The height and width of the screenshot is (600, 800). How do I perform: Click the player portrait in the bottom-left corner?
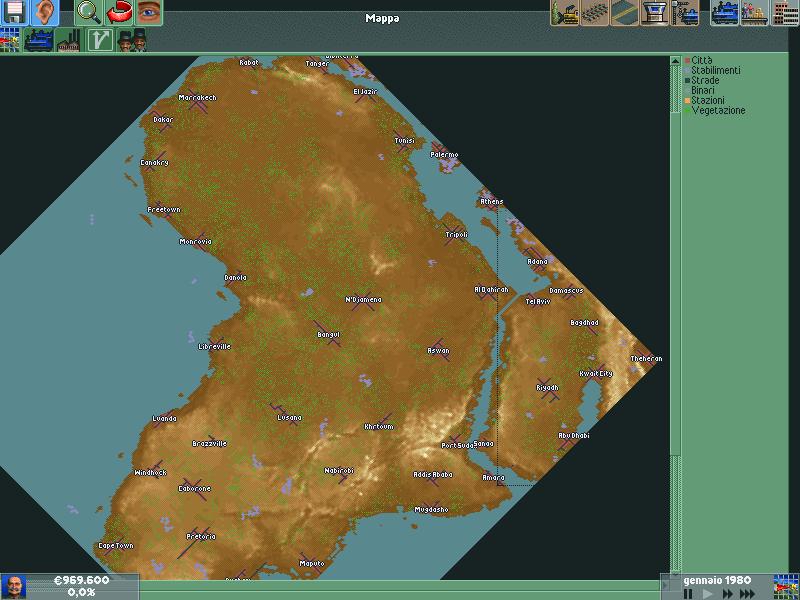pyautogui.click(x=14, y=587)
